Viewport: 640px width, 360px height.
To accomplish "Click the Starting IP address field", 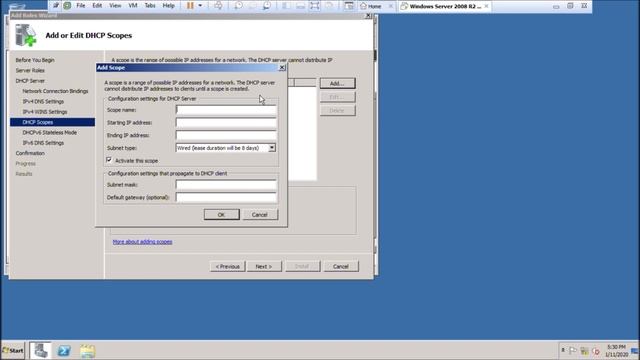I will point(226,122).
